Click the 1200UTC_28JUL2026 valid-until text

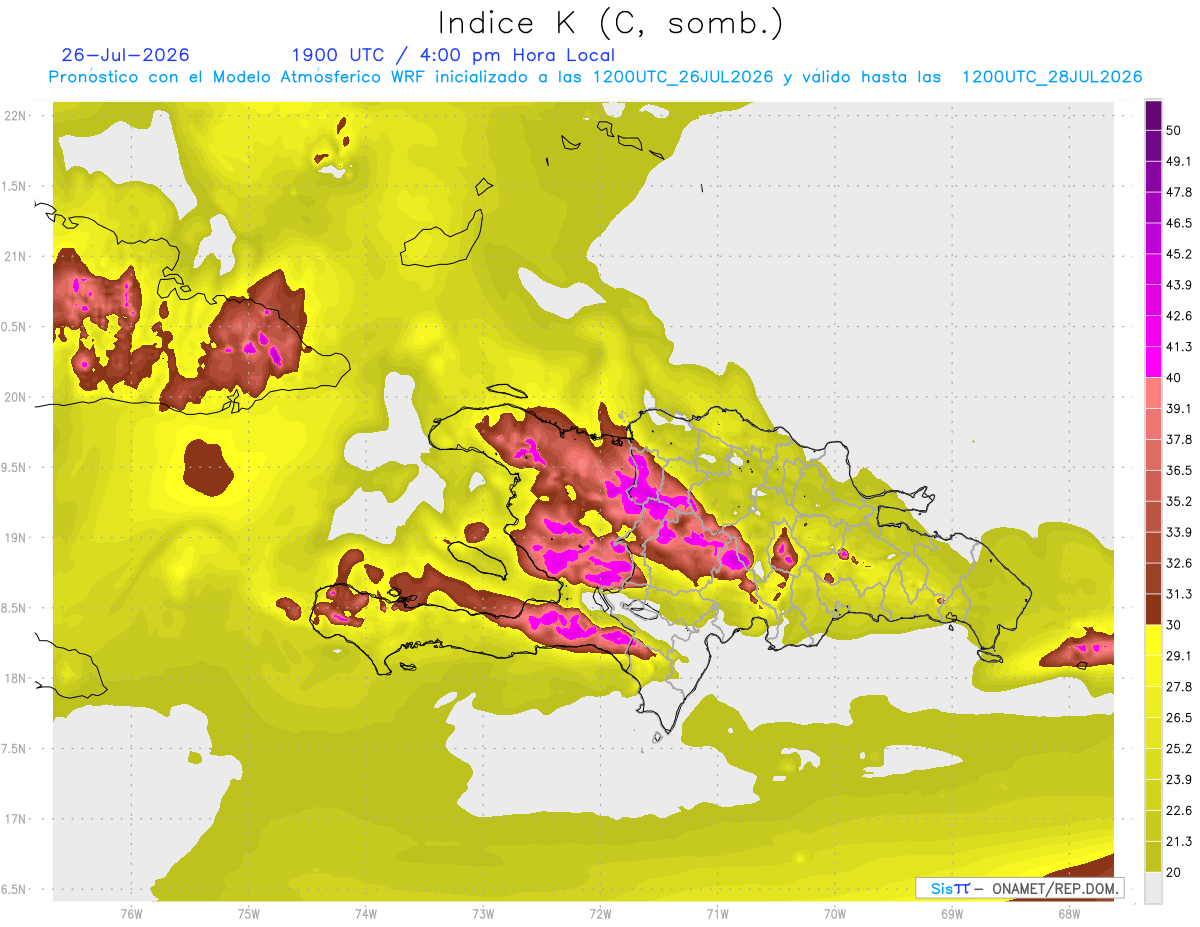[1052, 77]
